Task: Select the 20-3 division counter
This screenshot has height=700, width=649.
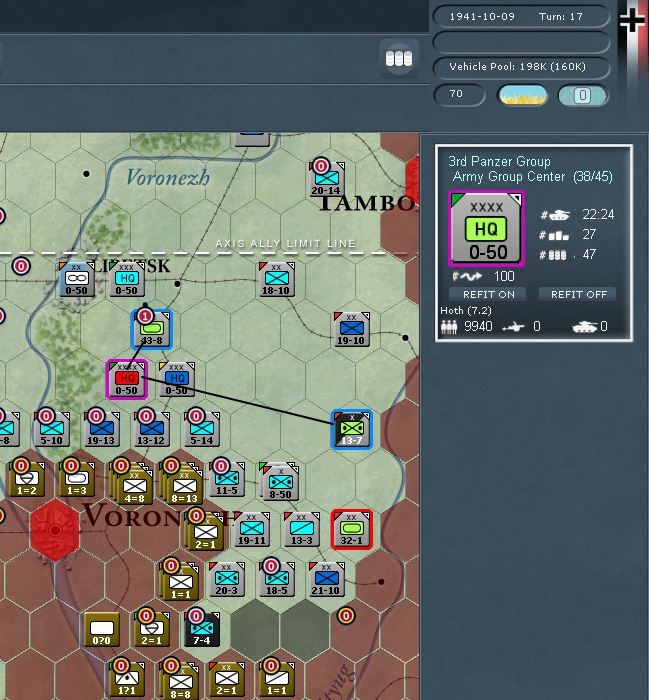Action: [227, 579]
